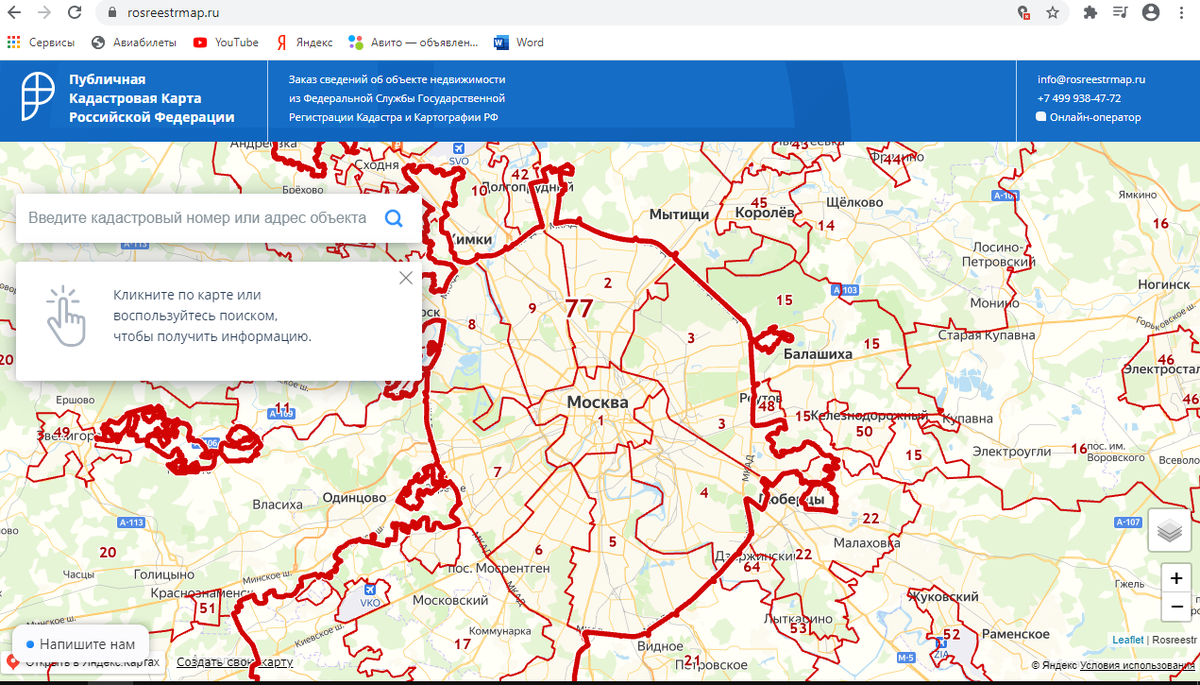
Task: Click the Электроугли label on the map
Action: pos(1013,451)
